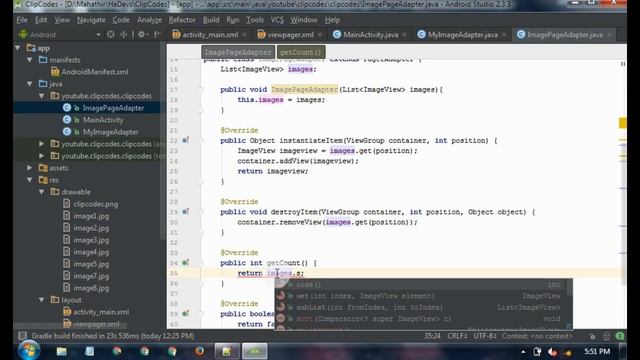Fold the instantiateItem method at line 22
The image size is (640, 360).
pyautogui.click(x=200, y=140)
